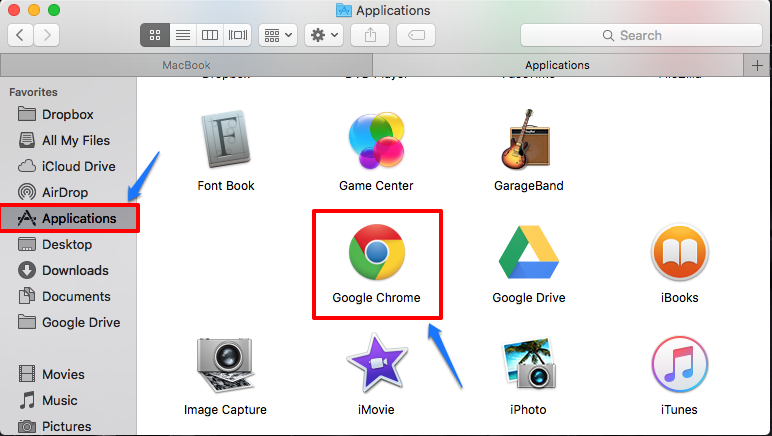This screenshot has width=772, height=436.
Task: Click the iTunes label text
Action: click(679, 409)
